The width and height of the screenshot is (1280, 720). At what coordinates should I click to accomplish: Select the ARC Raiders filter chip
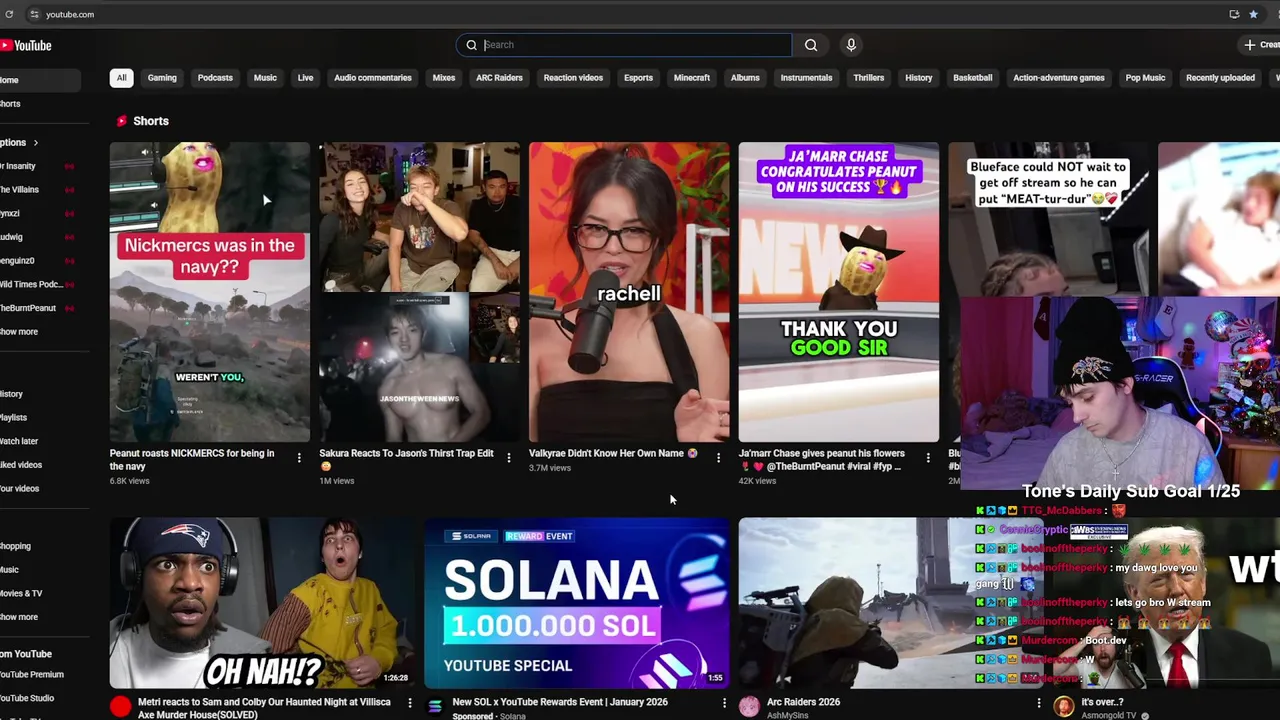[x=499, y=78]
